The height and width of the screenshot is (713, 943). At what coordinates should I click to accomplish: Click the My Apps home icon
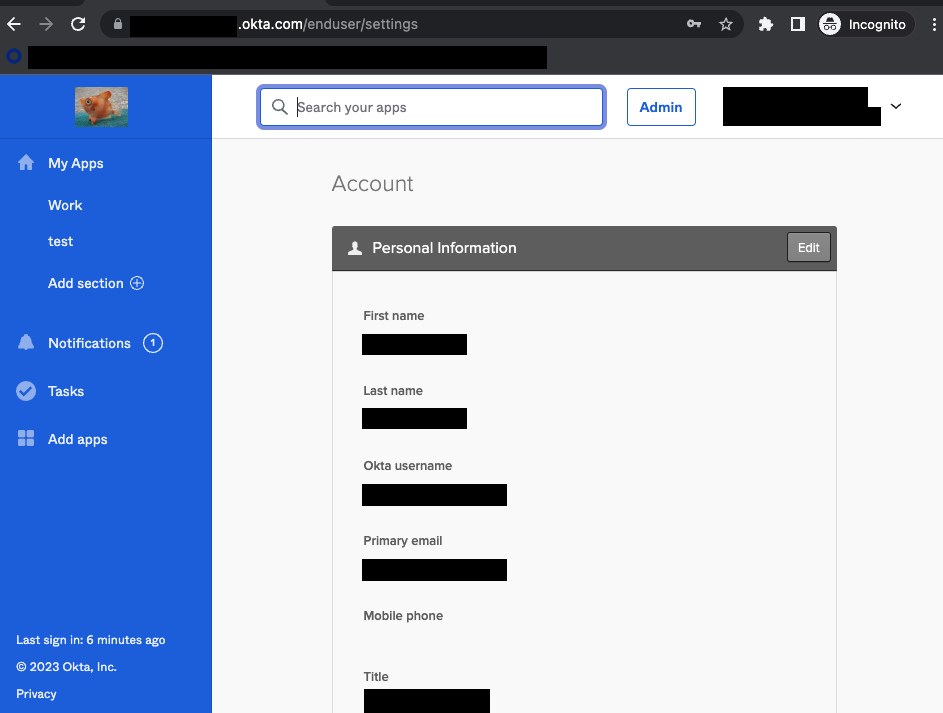(26, 163)
